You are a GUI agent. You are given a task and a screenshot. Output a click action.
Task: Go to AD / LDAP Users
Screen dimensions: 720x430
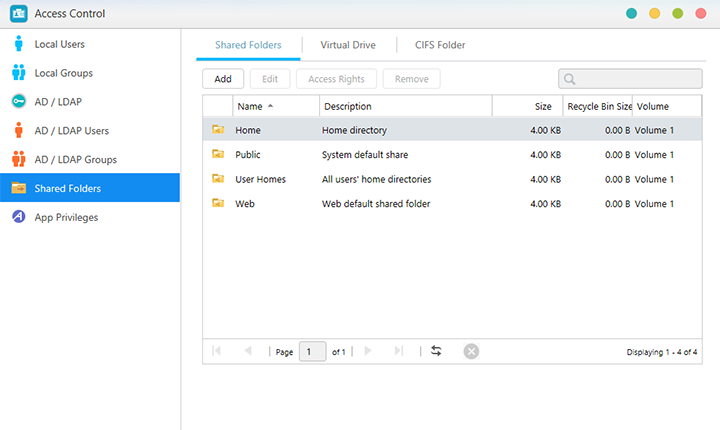click(x=71, y=130)
